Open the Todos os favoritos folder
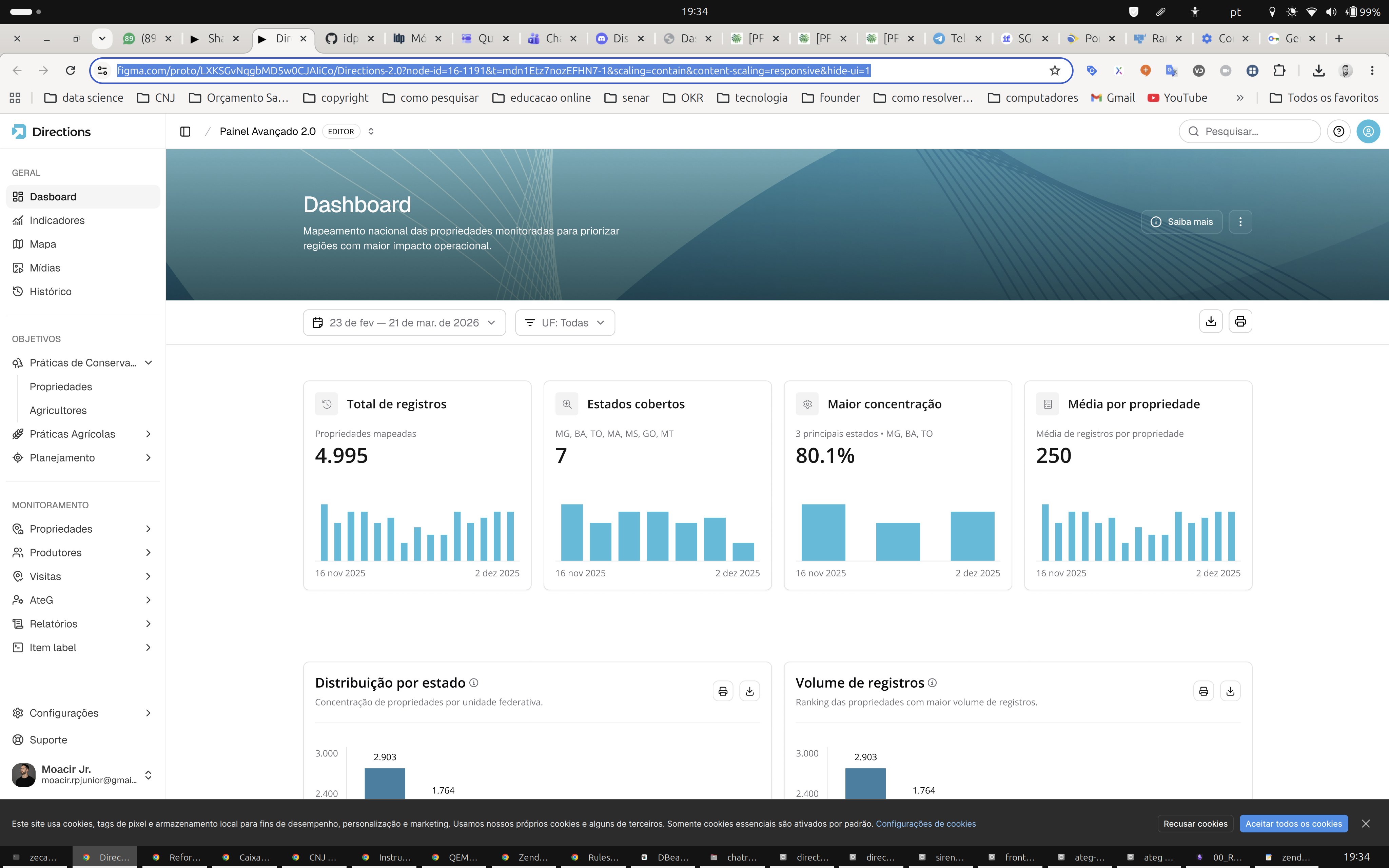The width and height of the screenshot is (1389, 868). 1324,98
